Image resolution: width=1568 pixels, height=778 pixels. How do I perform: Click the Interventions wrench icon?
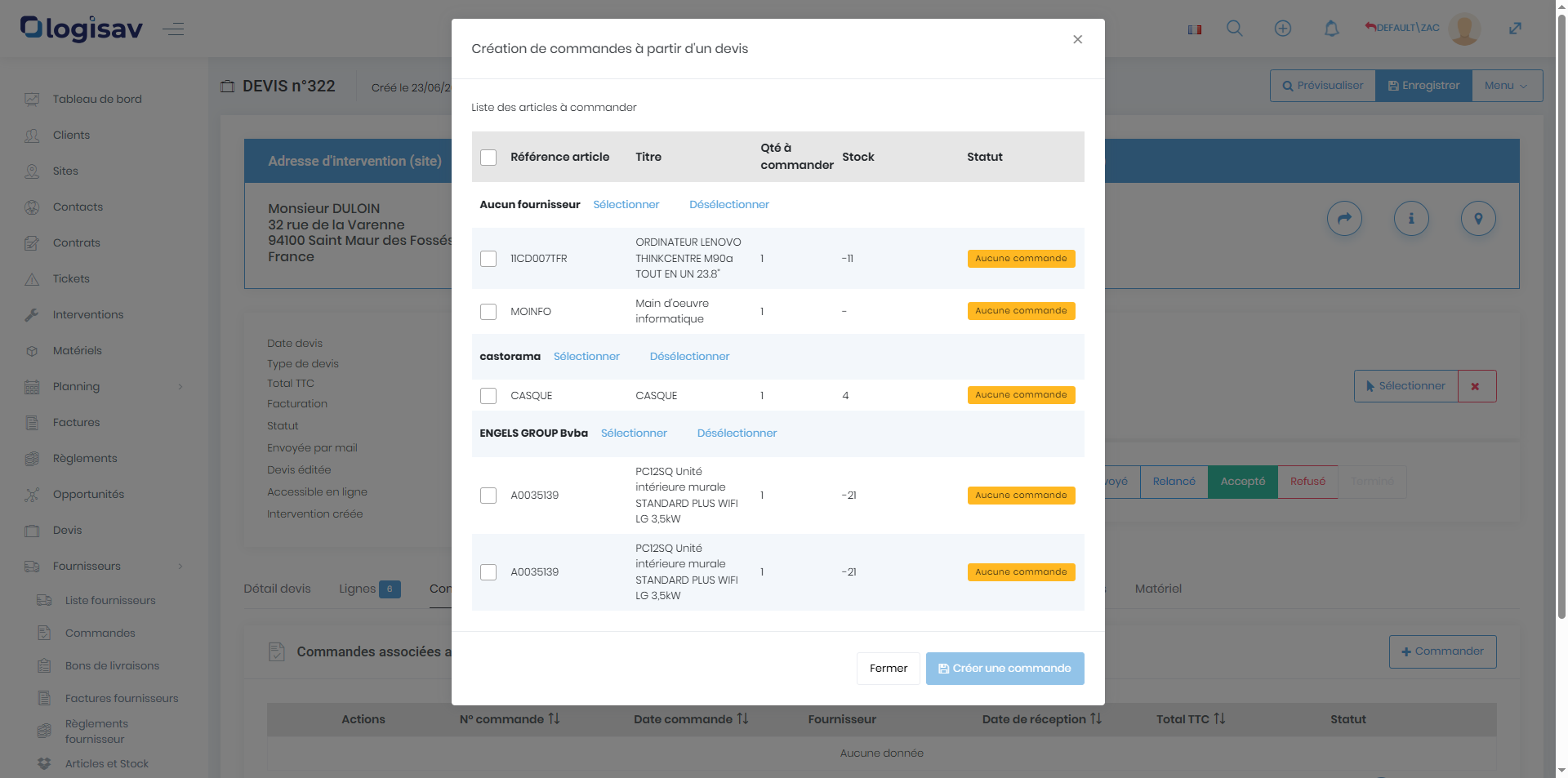click(32, 315)
